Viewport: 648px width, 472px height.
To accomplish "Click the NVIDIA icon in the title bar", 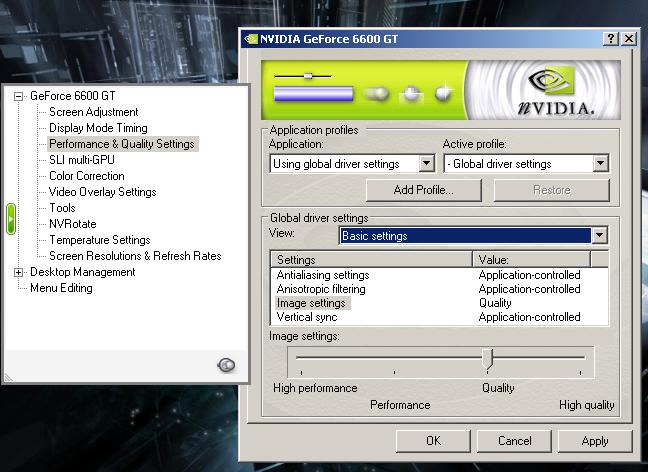I will (250, 38).
